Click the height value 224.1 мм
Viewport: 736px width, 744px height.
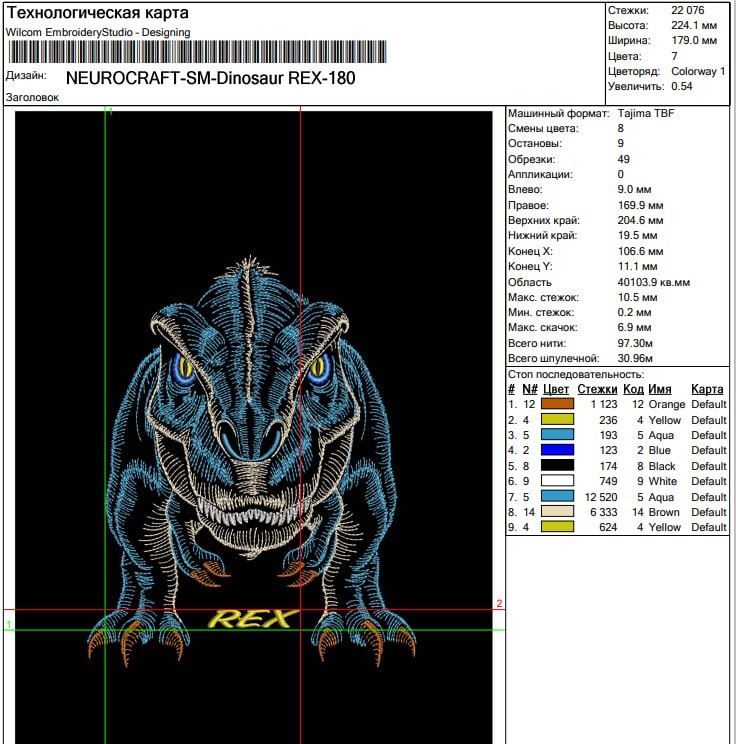[x=694, y=25]
